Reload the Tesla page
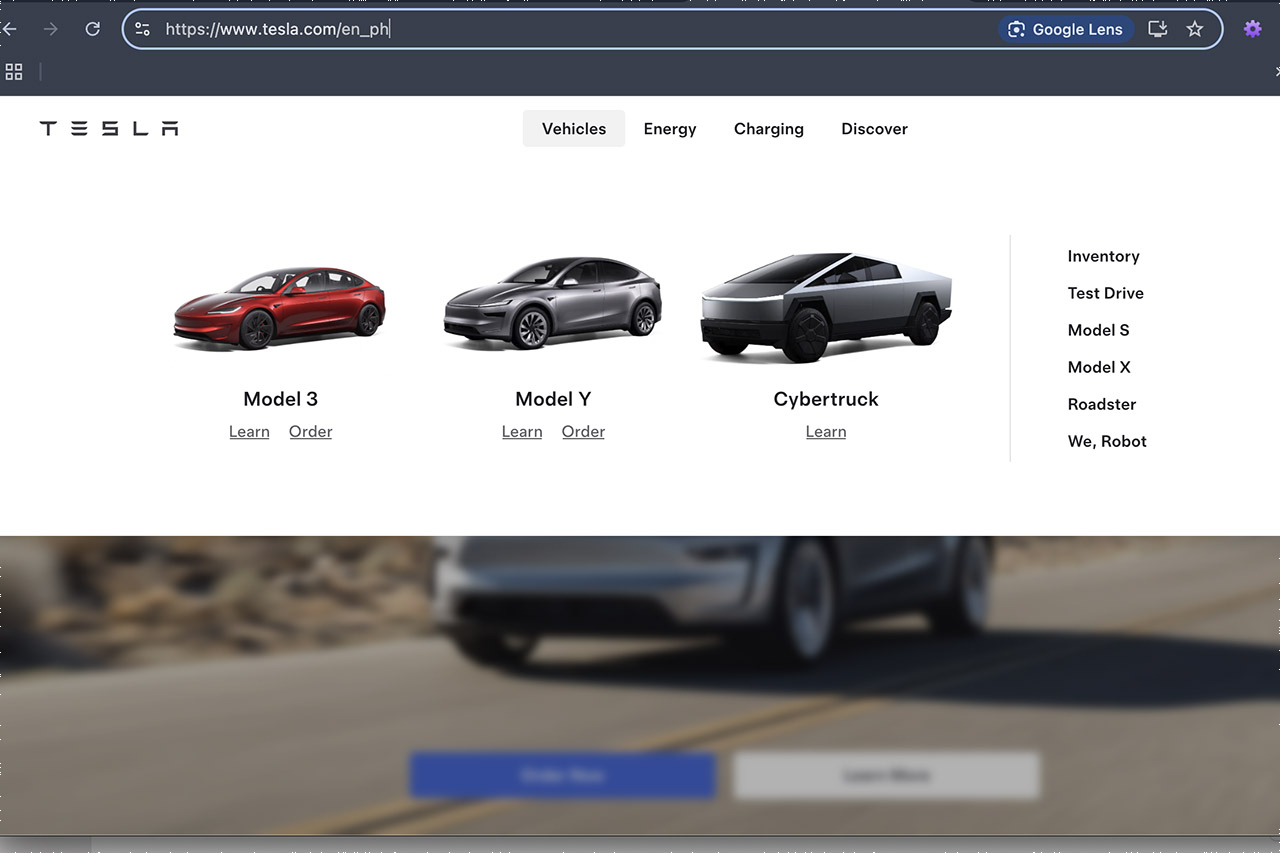This screenshot has width=1280, height=853. tap(93, 29)
